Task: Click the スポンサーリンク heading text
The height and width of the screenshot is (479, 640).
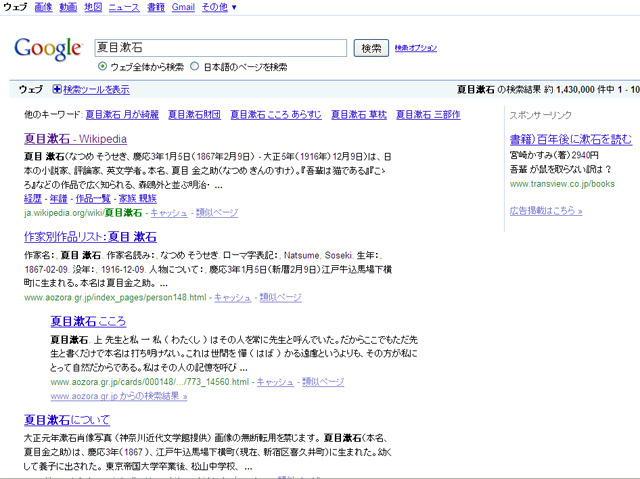Action: (x=540, y=115)
